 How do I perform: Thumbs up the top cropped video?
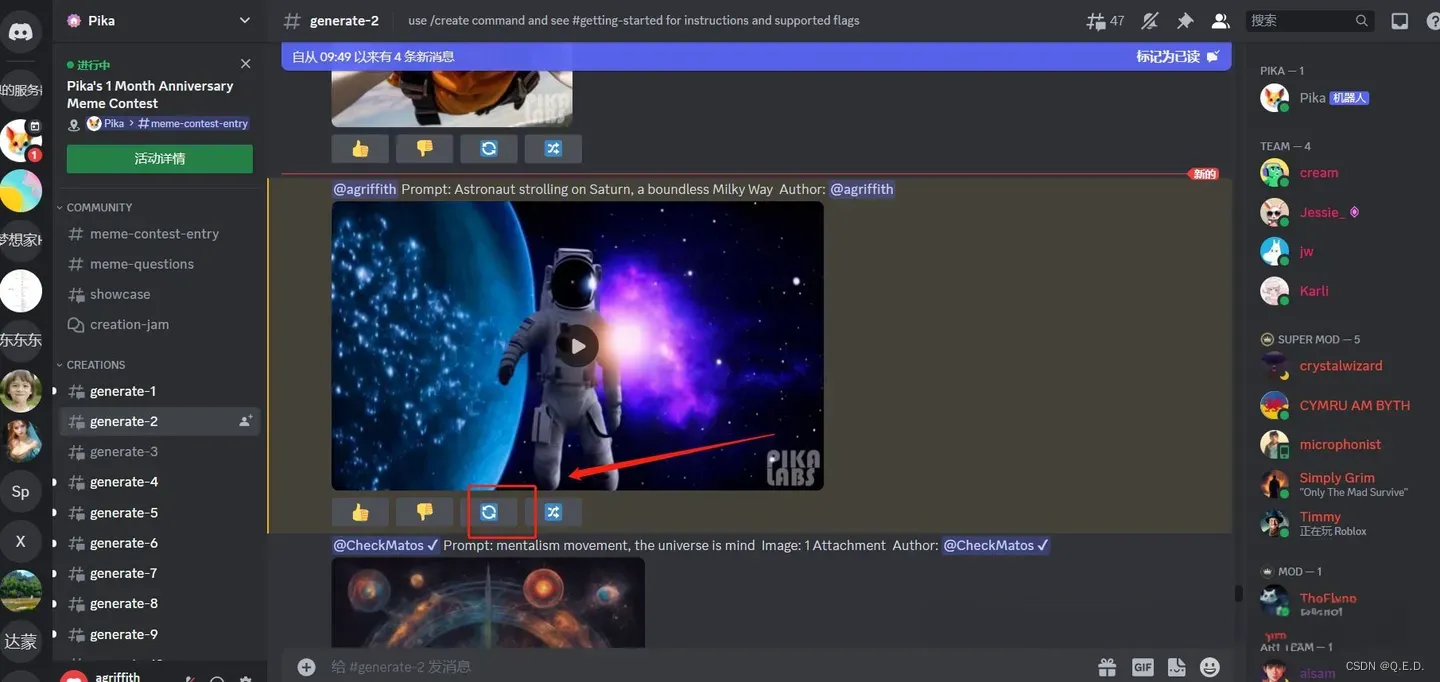360,148
